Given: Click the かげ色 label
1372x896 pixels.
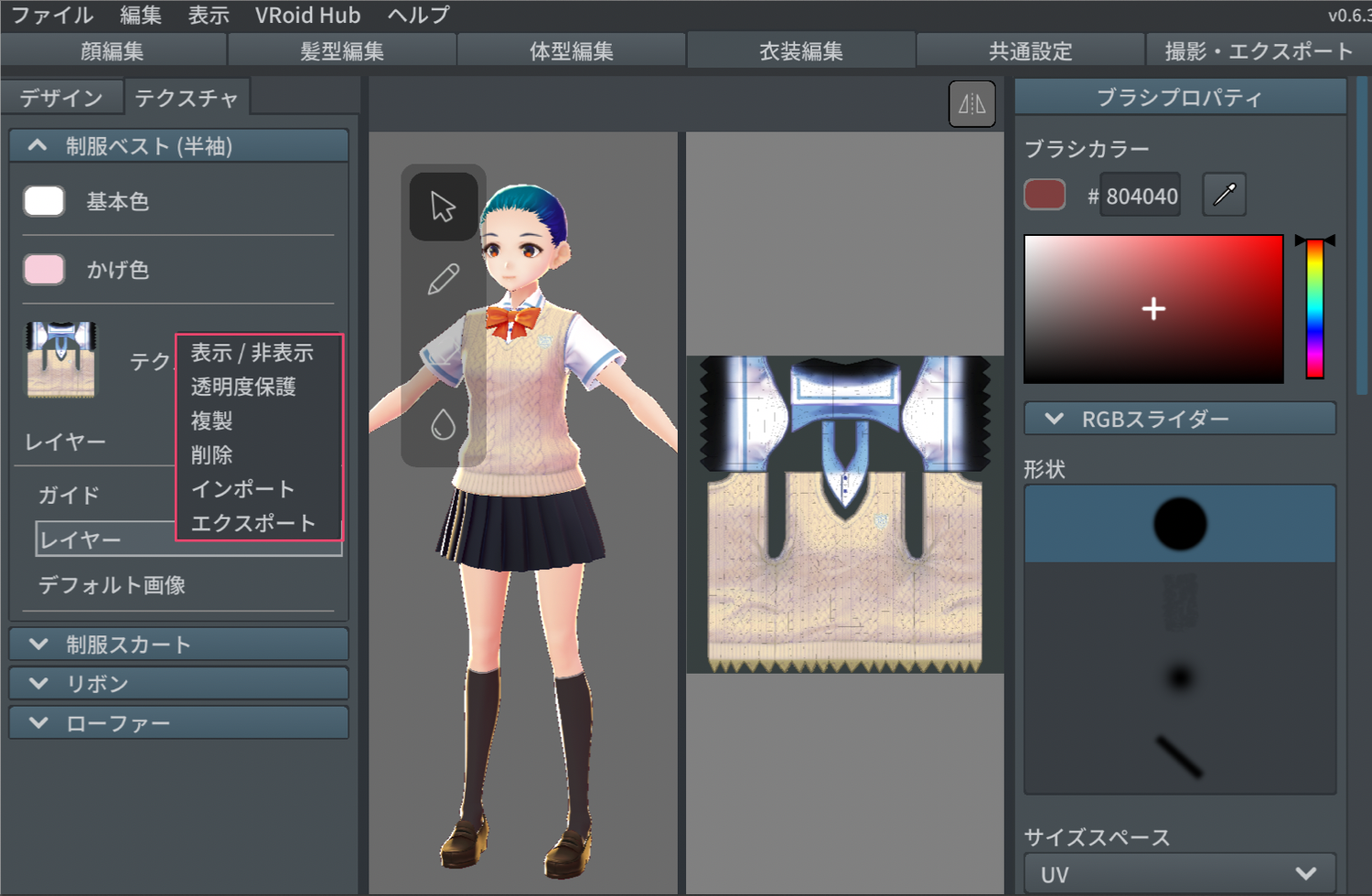Looking at the screenshot, I should pos(118,270).
